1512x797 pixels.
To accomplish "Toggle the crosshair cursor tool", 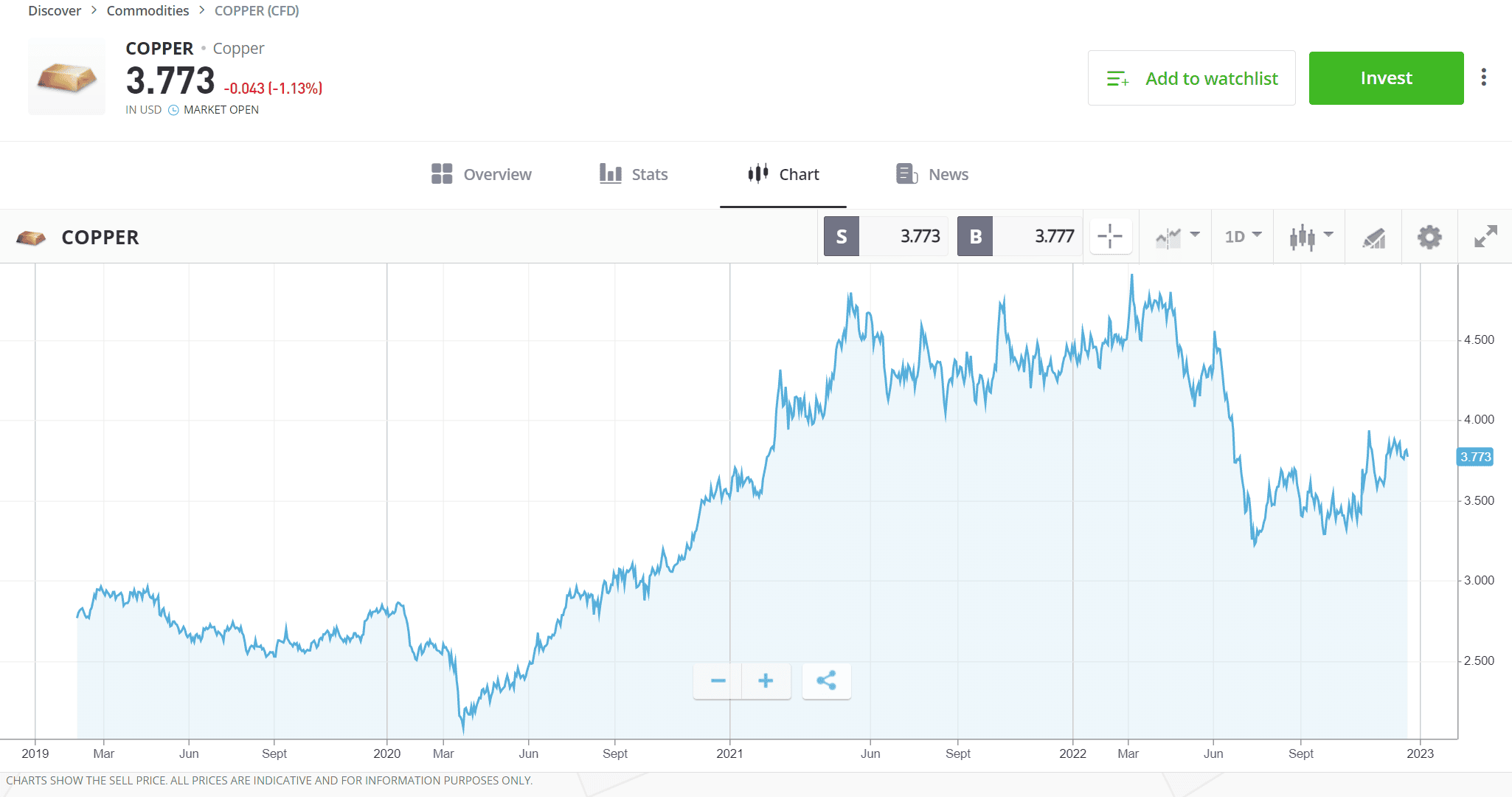I will point(1110,237).
